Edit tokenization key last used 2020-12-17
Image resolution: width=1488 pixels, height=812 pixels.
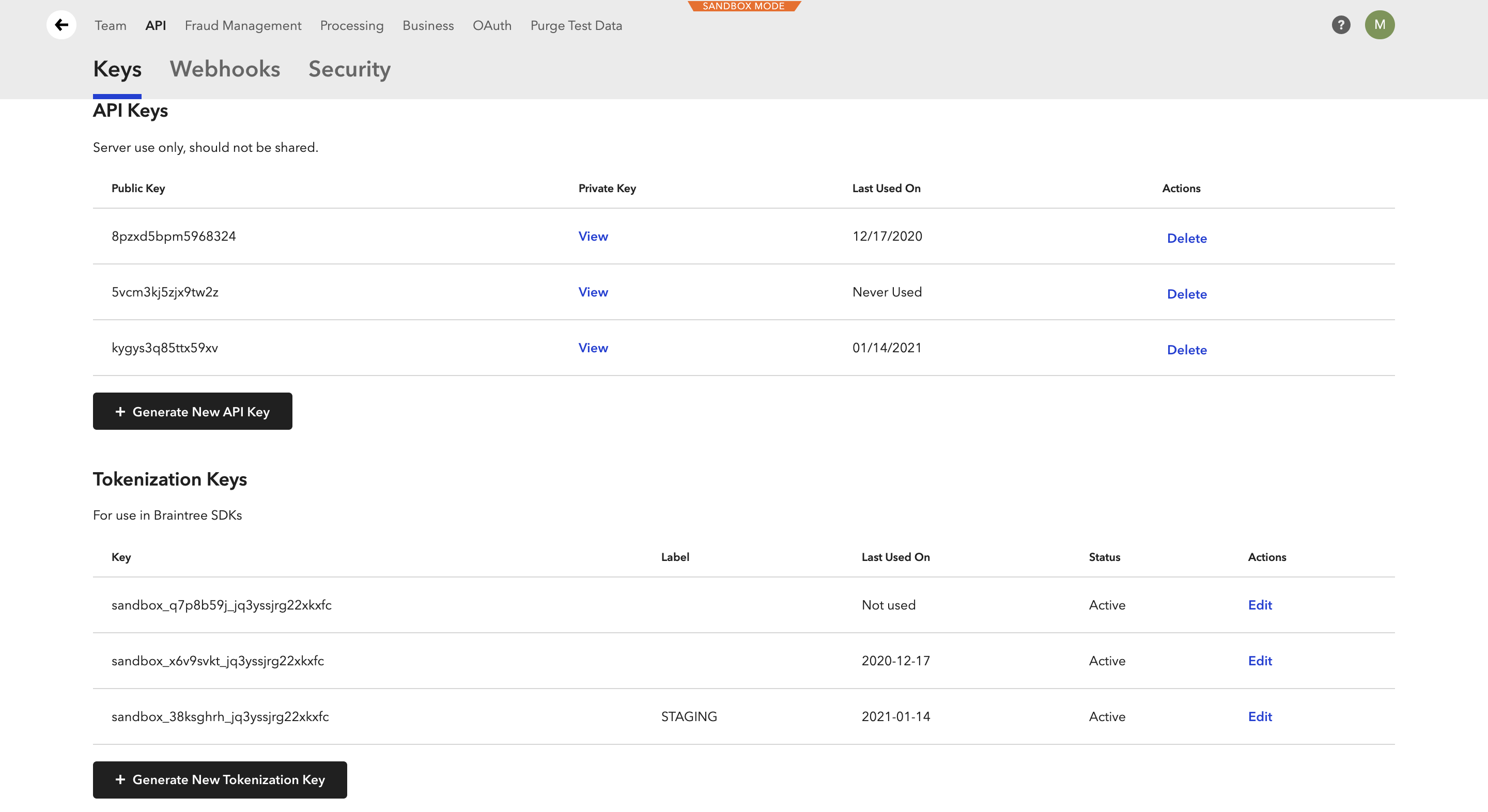point(1259,661)
